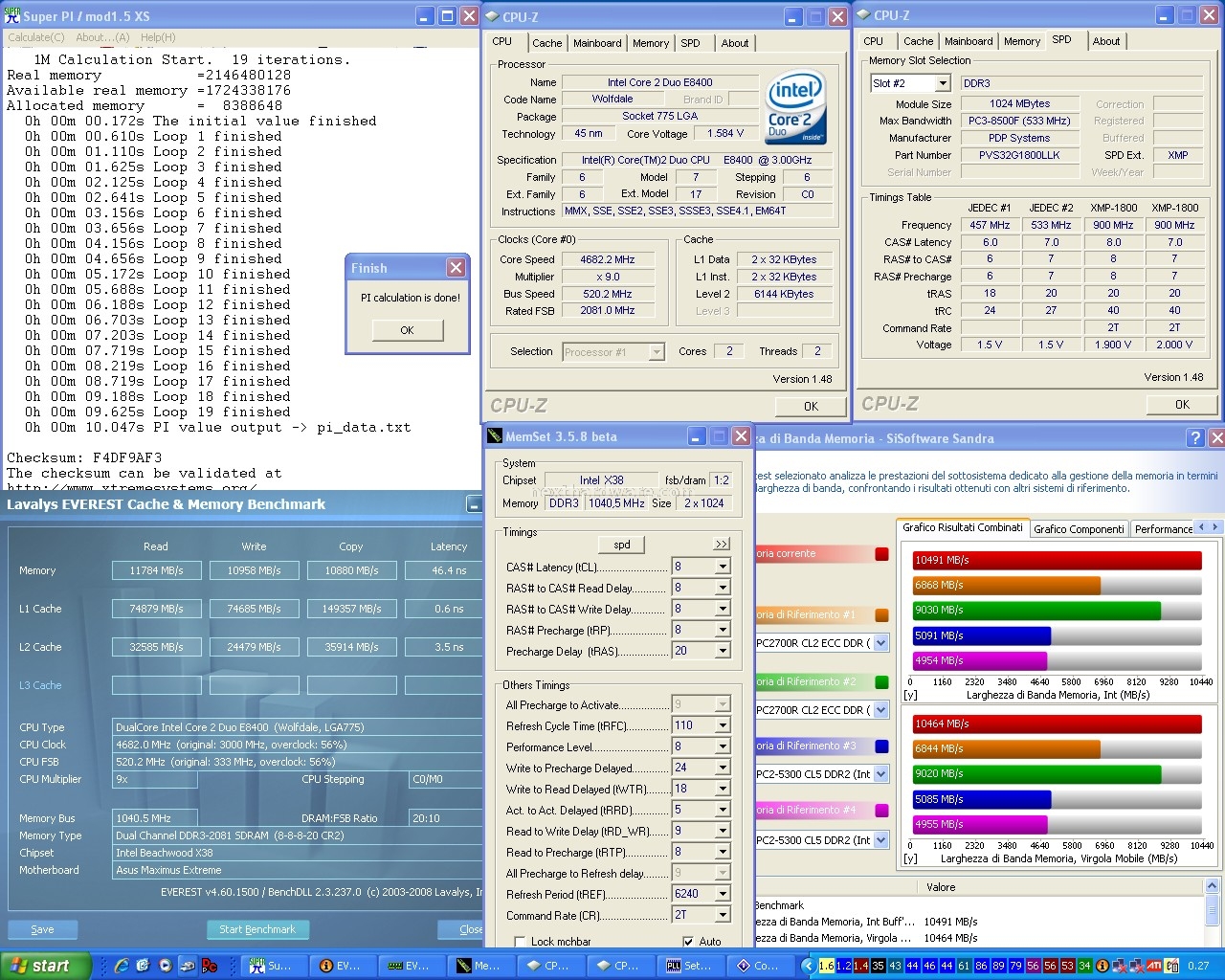Open the Riferimento #4 PC2-5300 dropdown in Sandra

point(881,840)
